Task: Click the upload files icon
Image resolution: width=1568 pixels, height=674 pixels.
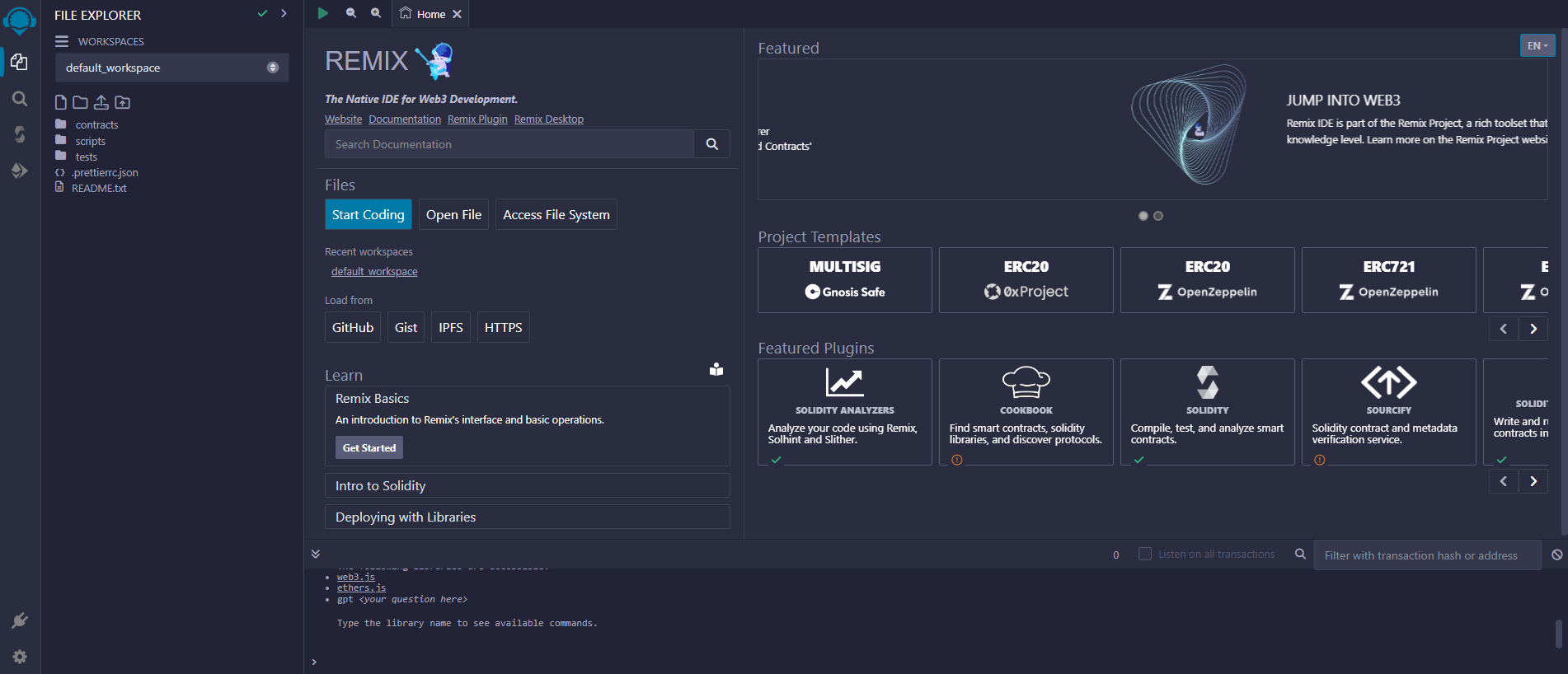Action: click(101, 102)
